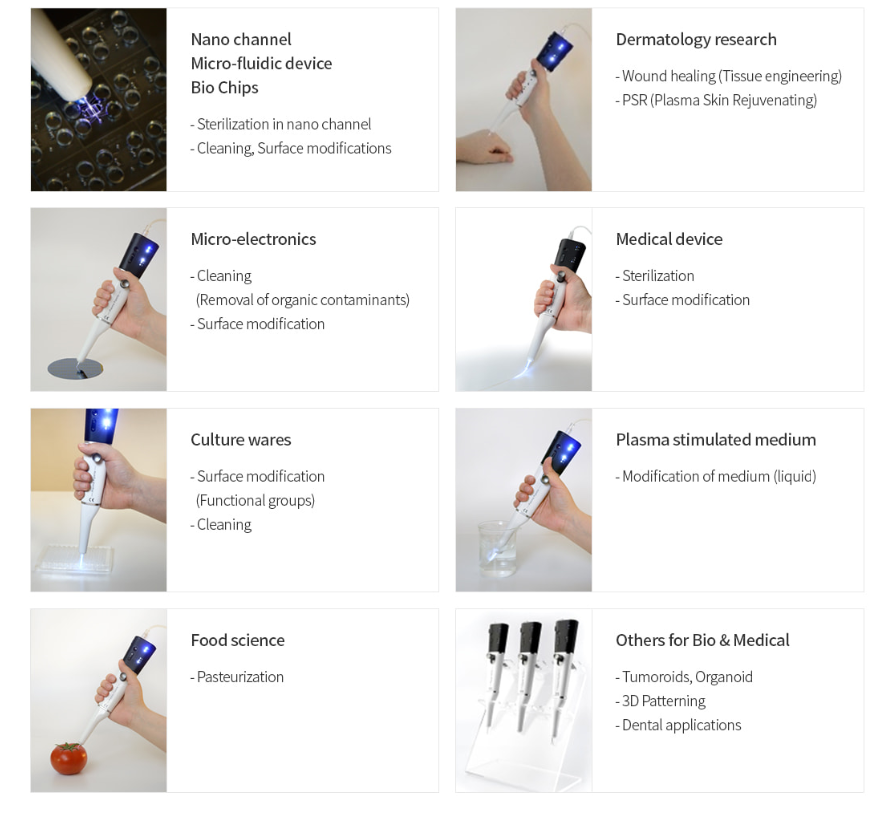The height and width of the screenshot is (820, 888).
Task: Select the Pasteurization bullet text
Action: click(237, 677)
